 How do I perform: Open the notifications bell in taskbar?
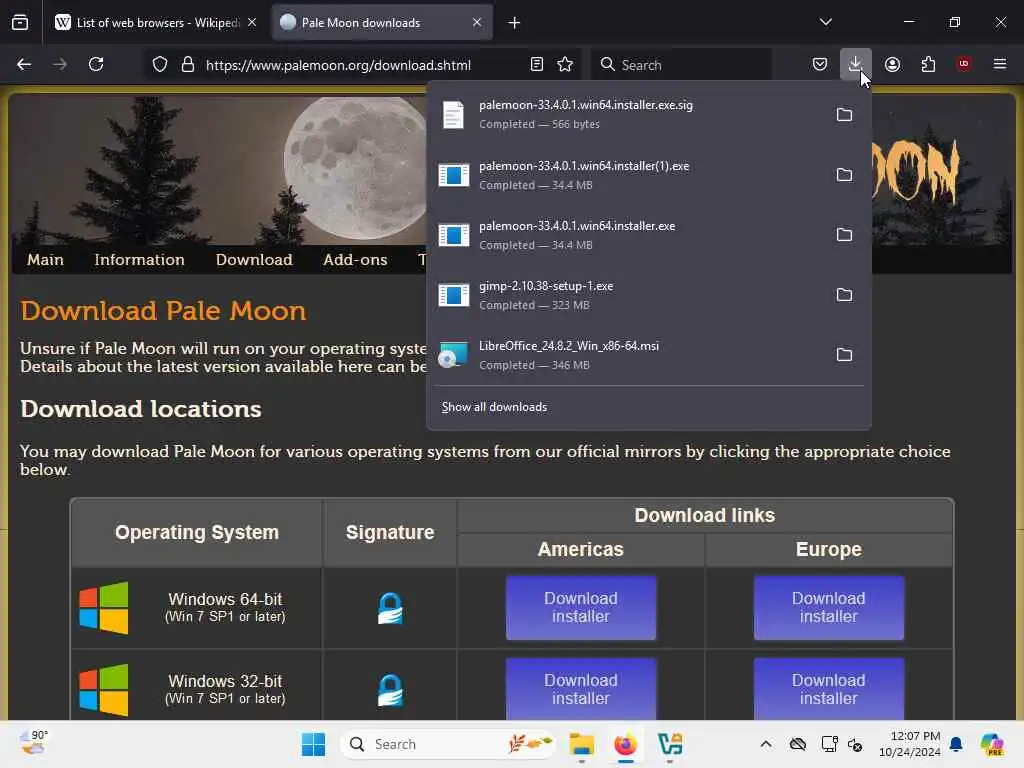click(x=956, y=744)
